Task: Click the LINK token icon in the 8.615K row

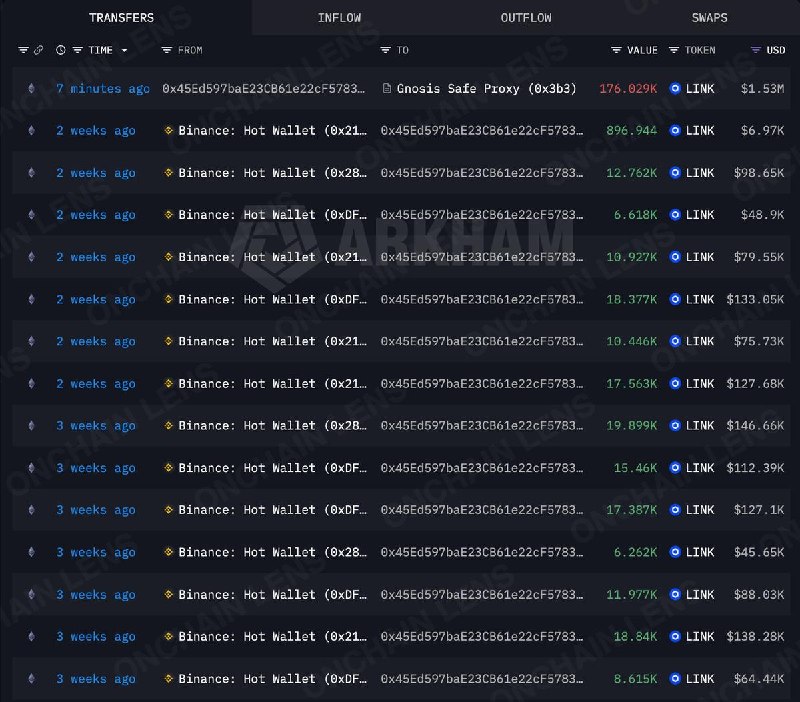Action: pyautogui.click(x=675, y=679)
